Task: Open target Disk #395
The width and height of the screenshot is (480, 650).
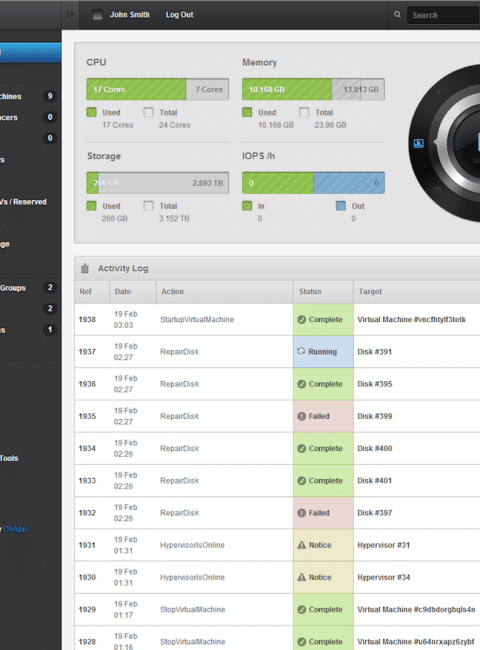Action: 374,384
